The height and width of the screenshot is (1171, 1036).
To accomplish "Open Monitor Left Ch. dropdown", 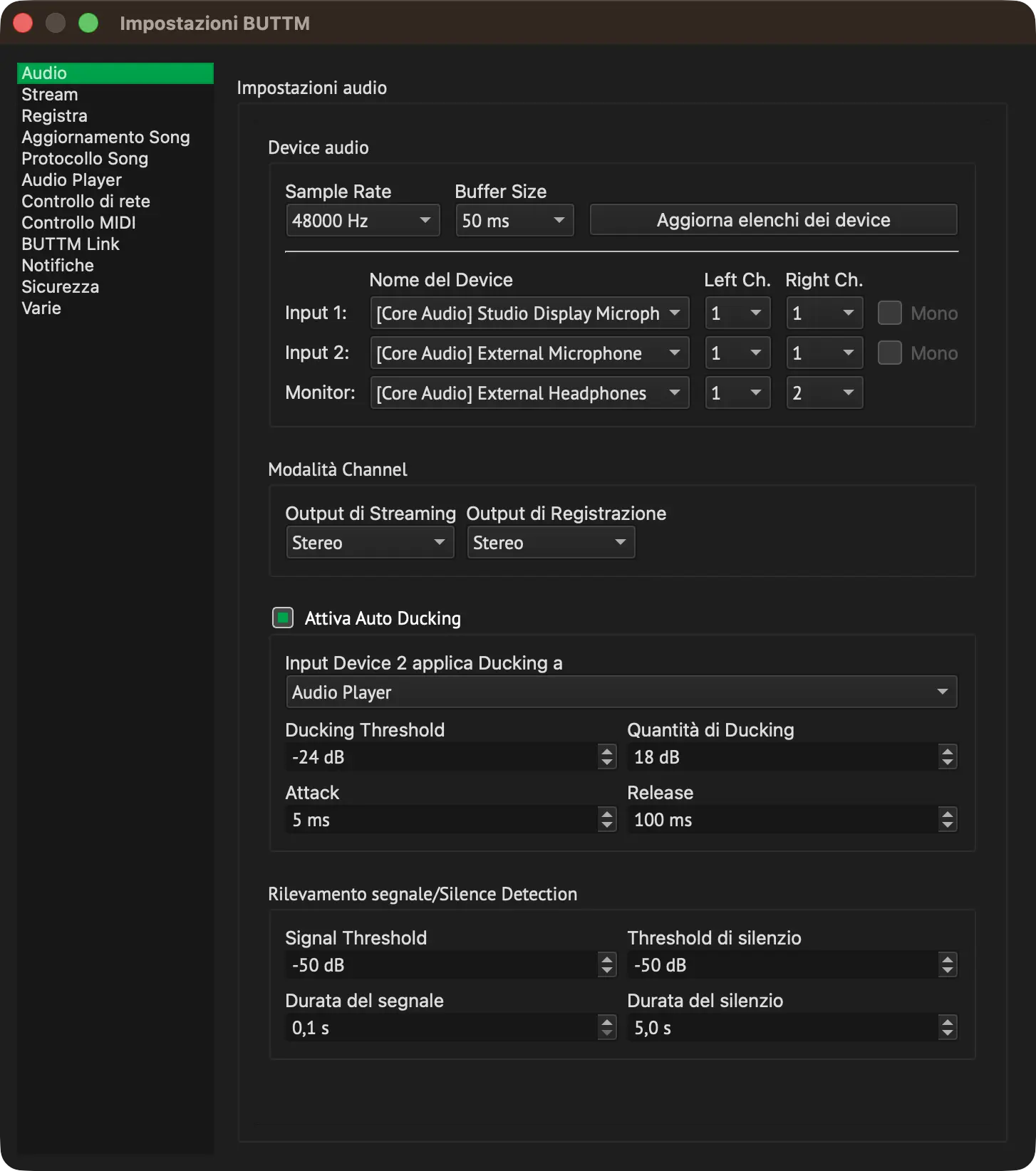I will 737,393.
